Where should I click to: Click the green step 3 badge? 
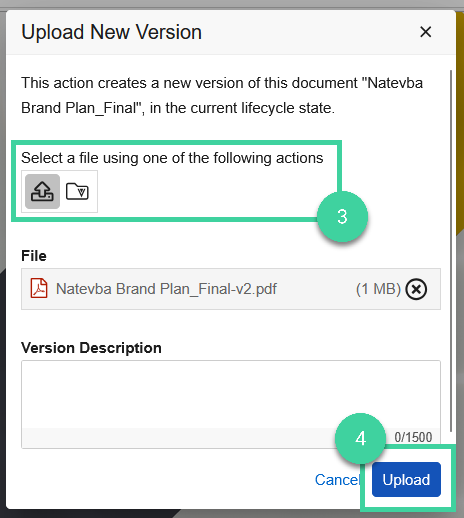[342, 217]
